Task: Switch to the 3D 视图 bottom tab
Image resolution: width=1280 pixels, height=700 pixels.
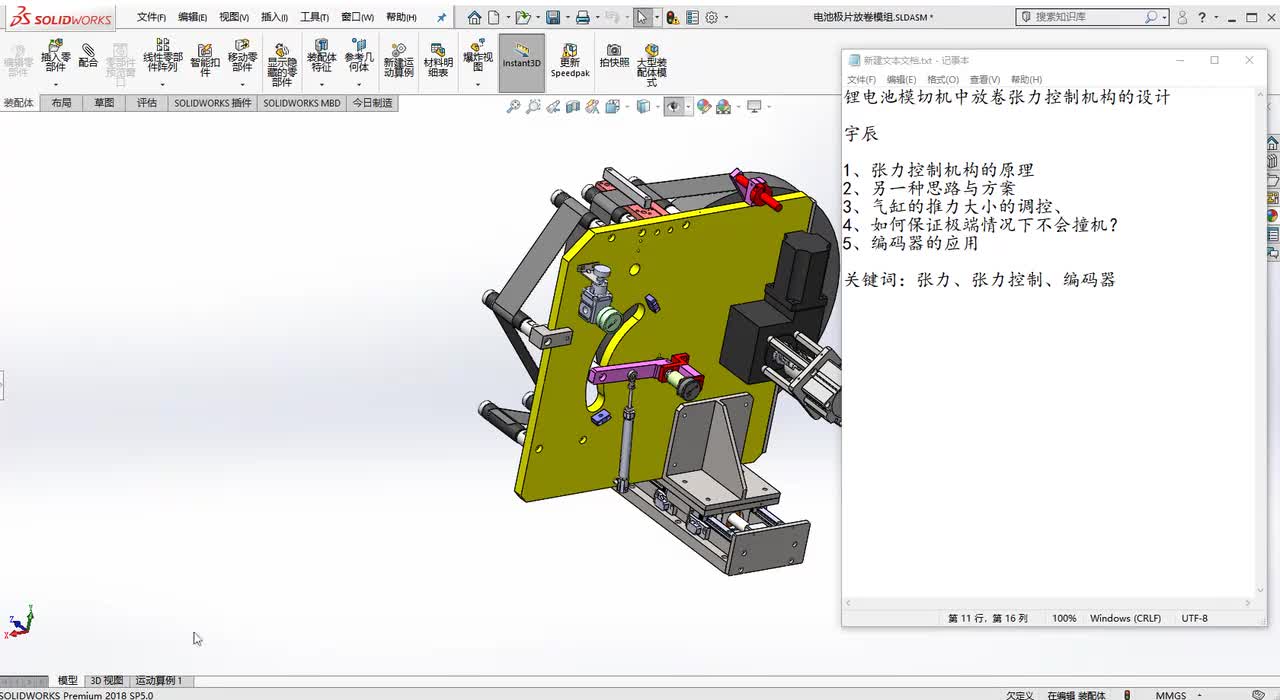Action: (x=107, y=681)
